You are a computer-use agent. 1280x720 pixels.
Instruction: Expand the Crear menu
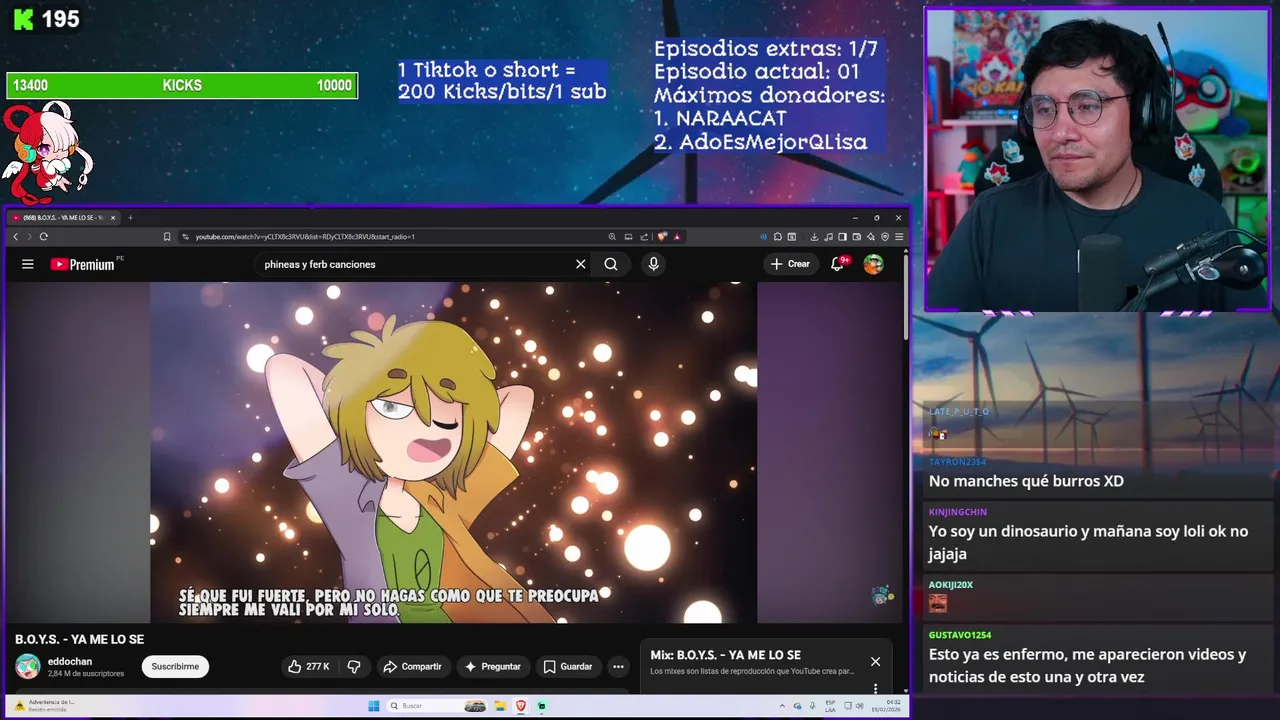(x=790, y=264)
